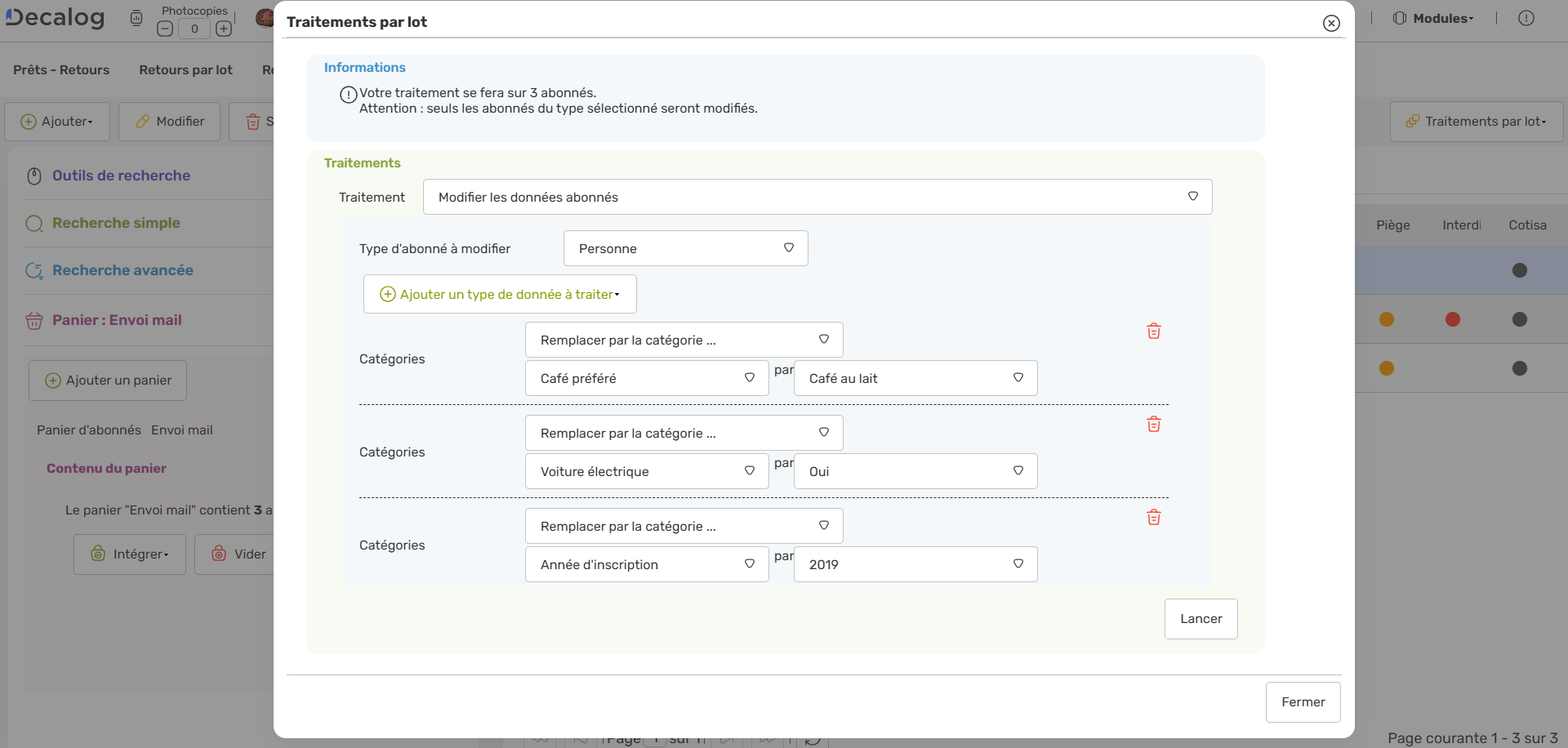Click the red Interdi status dot
The height and width of the screenshot is (748, 1568).
coord(1453,319)
